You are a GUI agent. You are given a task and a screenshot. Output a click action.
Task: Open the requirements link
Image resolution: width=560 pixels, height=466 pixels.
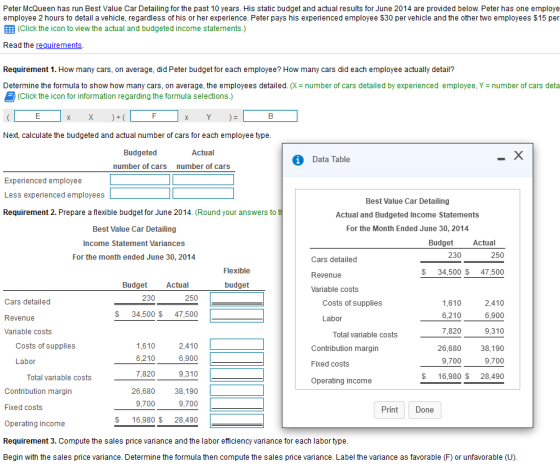[59, 45]
